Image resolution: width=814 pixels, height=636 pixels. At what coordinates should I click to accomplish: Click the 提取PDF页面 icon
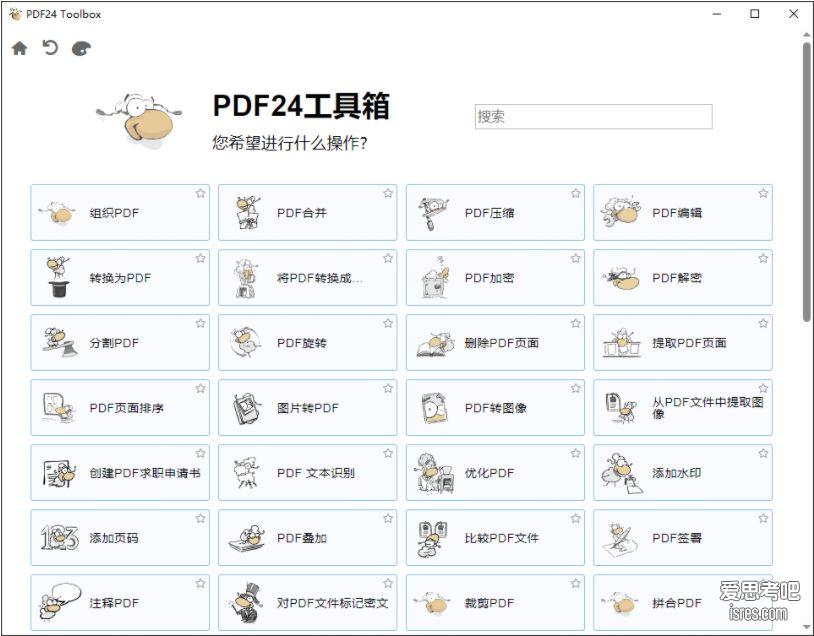pyautogui.click(x=622, y=343)
